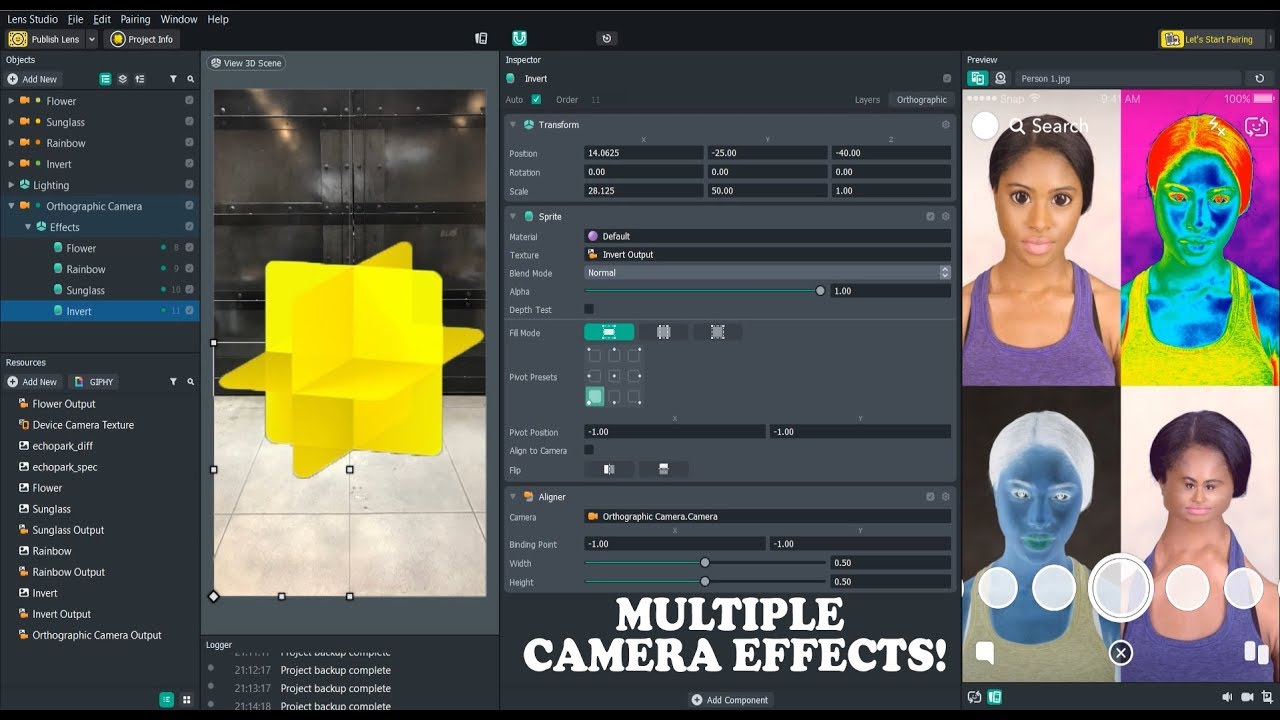Switch Objects panel to hierarchy list view

(x=105, y=79)
